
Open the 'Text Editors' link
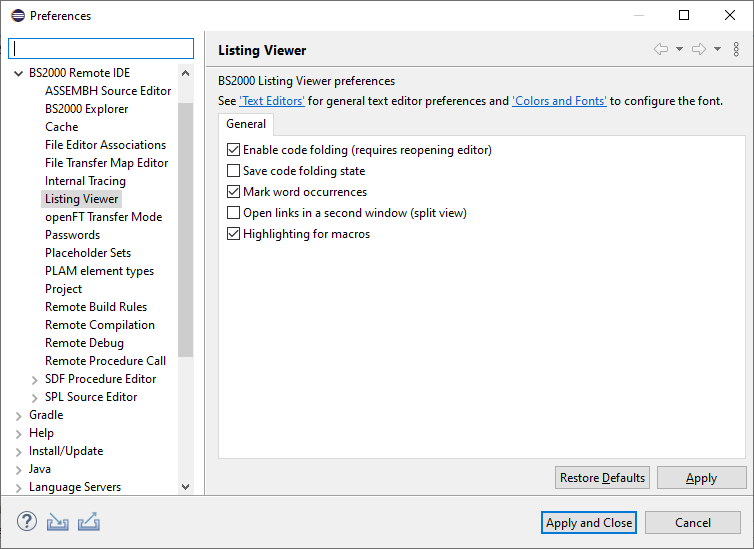pos(272,101)
